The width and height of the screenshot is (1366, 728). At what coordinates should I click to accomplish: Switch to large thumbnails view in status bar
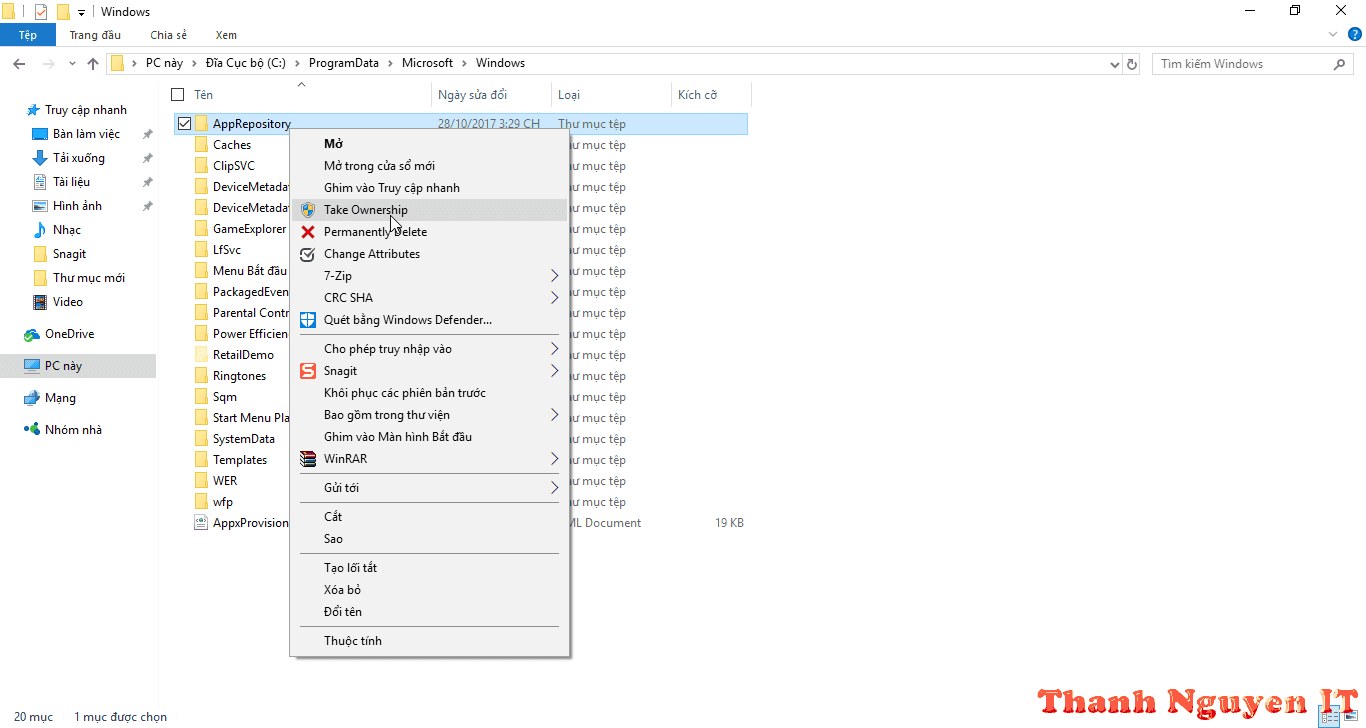tap(1349, 717)
